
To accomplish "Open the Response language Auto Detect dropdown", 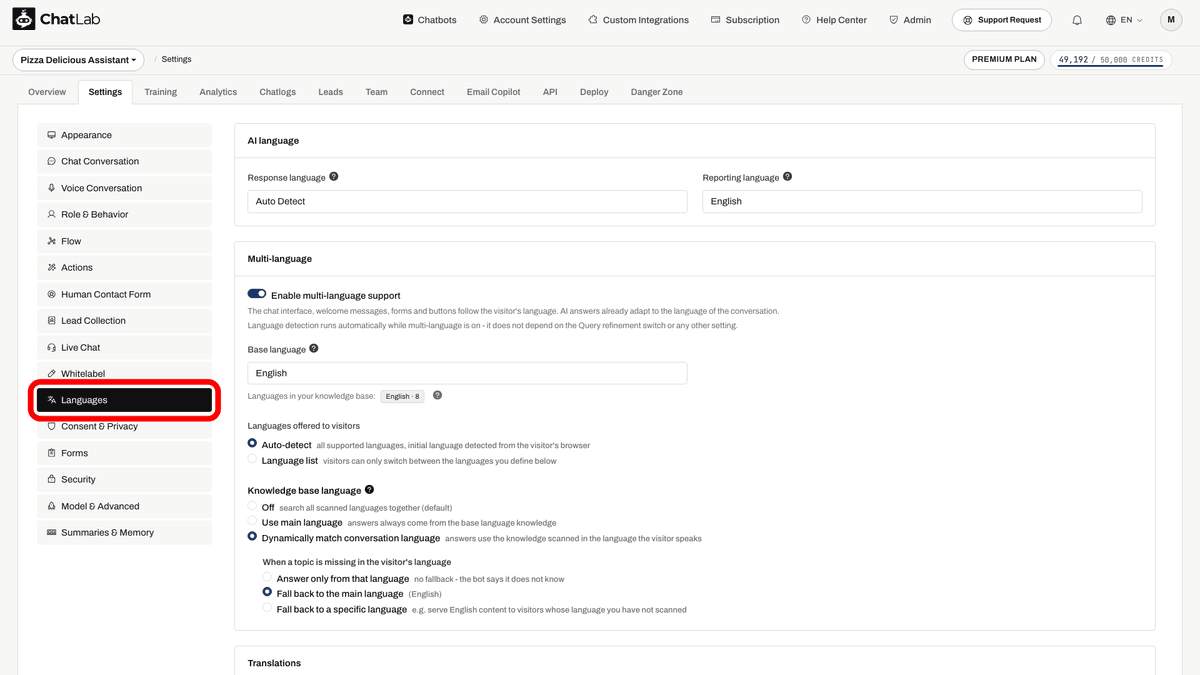I will [x=467, y=201].
